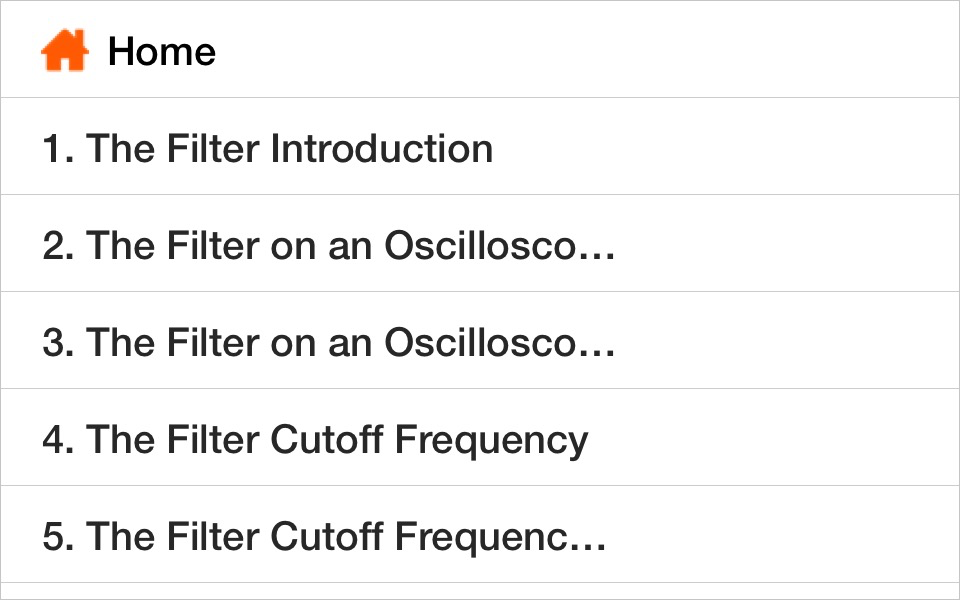Click the word "Introduction" in lesson 1

(x=382, y=149)
